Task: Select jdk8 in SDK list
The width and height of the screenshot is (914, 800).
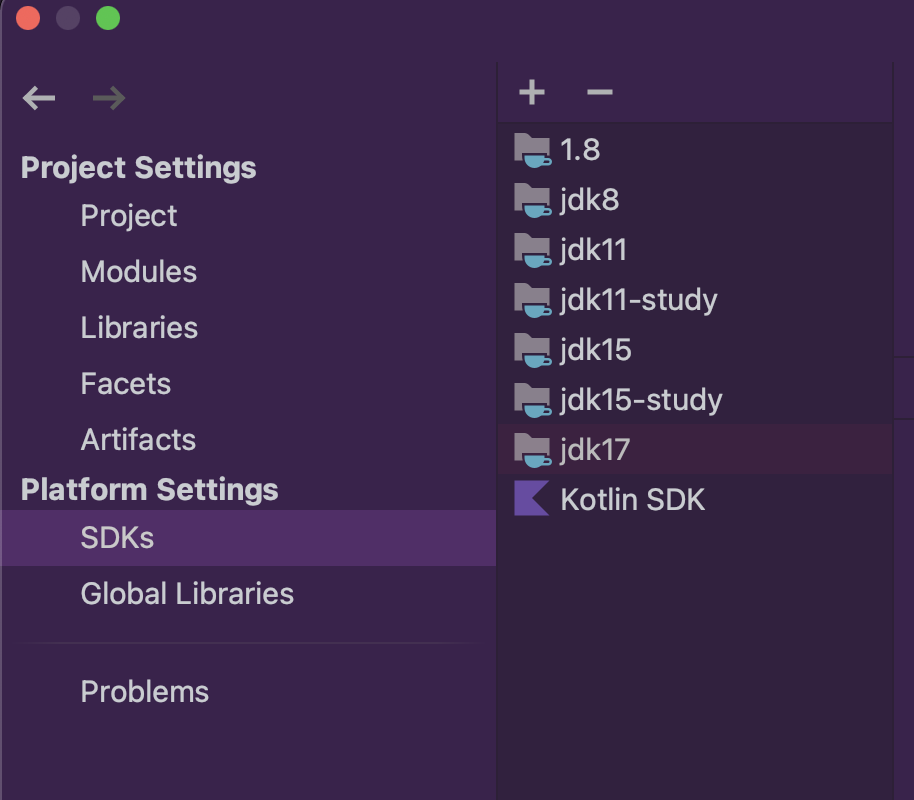Action: (x=695, y=200)
